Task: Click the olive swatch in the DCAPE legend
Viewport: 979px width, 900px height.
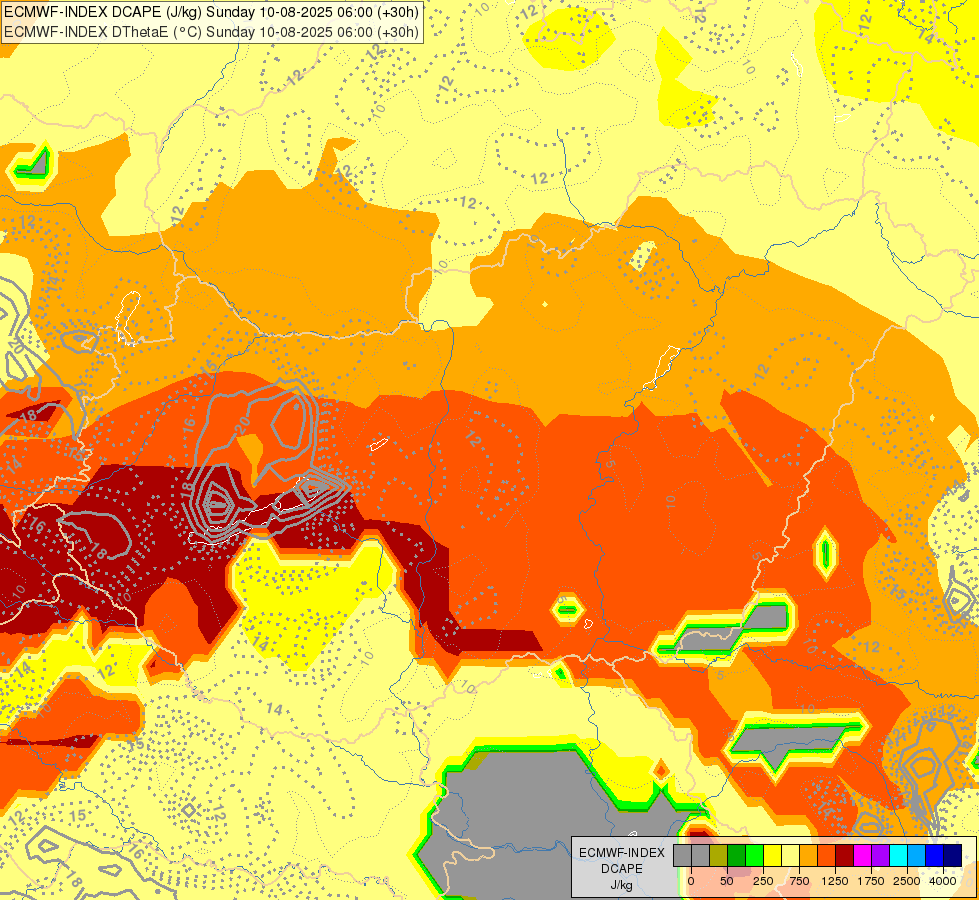Action: tap(719, 856)
